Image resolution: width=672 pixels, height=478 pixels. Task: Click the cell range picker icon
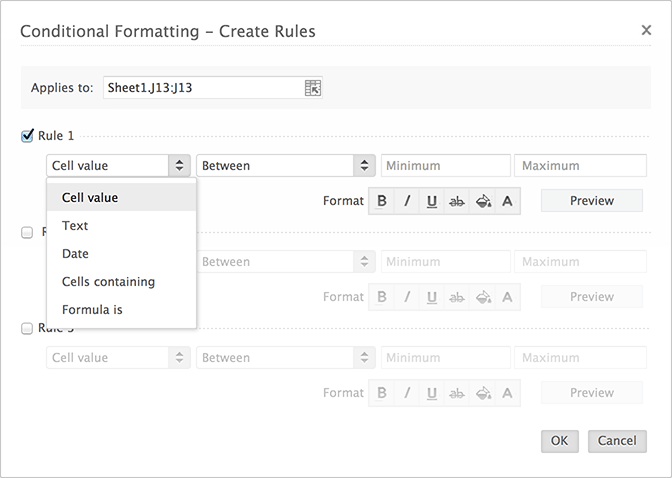[312, 88]
